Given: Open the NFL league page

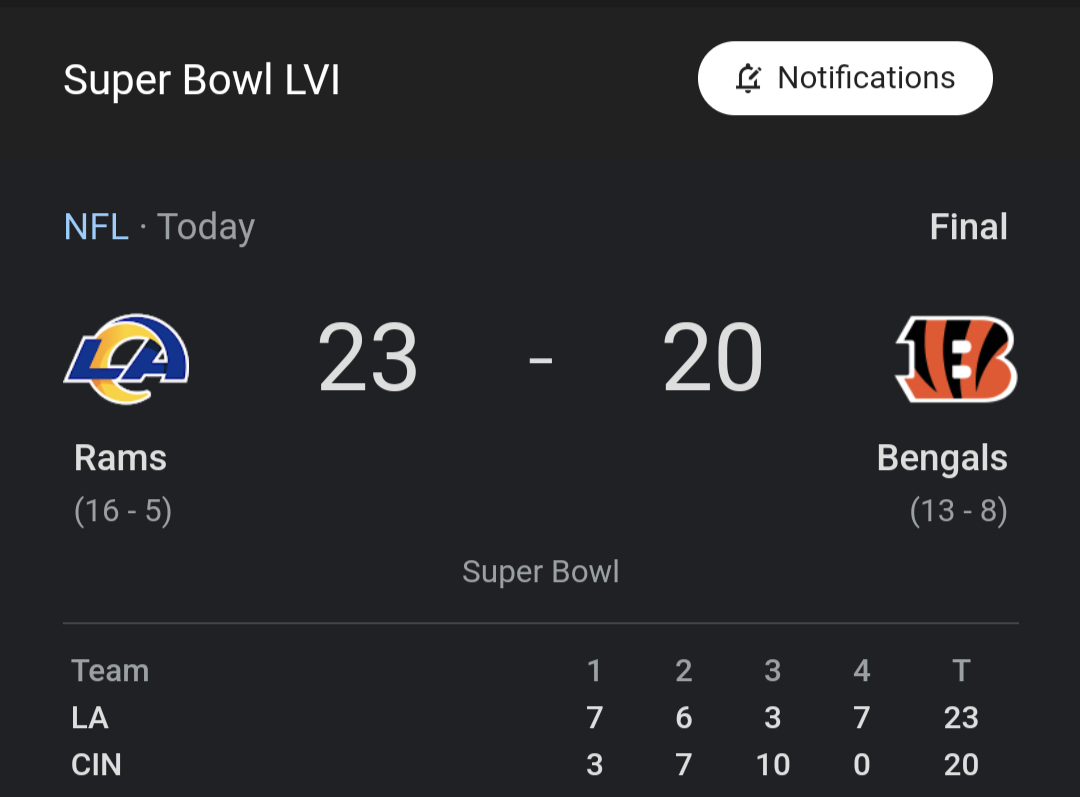Looking at the screenshot, I should 96,226.
